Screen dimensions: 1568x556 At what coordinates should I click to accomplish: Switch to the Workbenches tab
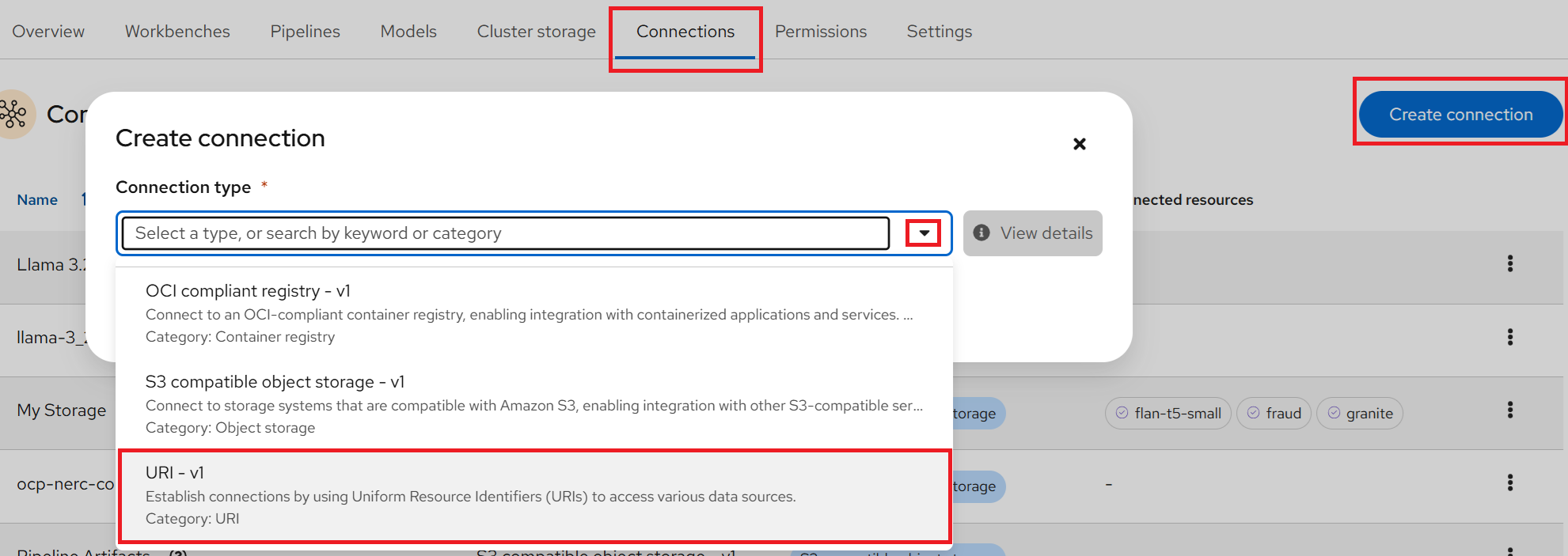click(177, 32)
